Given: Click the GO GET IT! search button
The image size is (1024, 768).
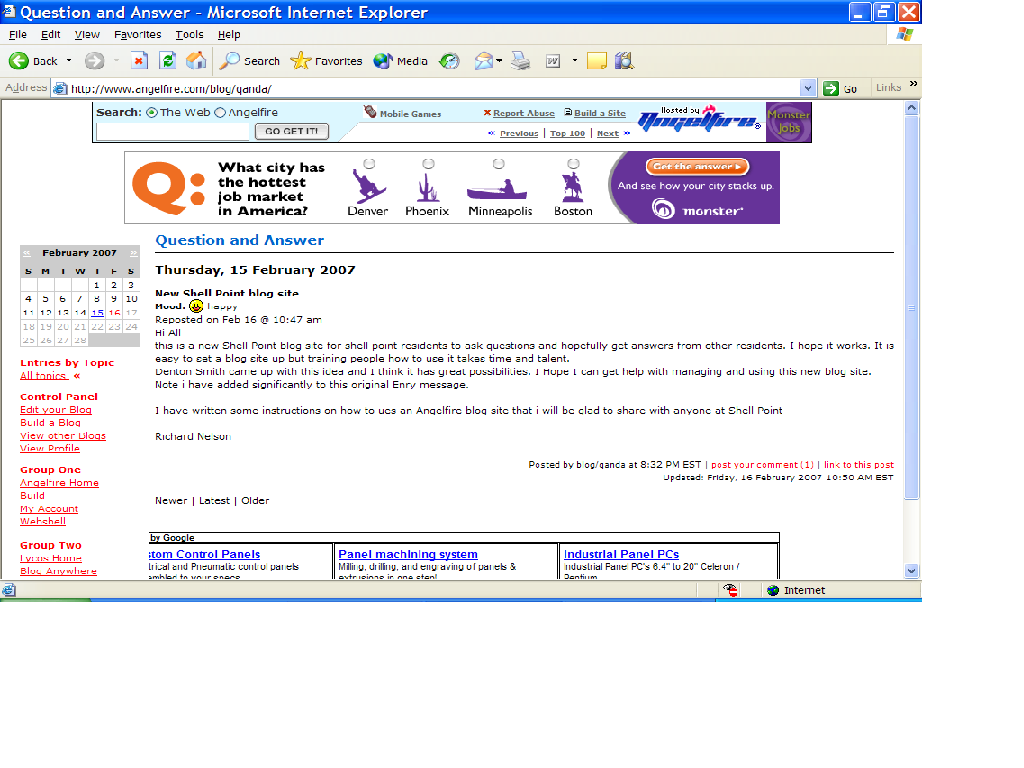Looking at the screenshot, I should click(291, 131).
